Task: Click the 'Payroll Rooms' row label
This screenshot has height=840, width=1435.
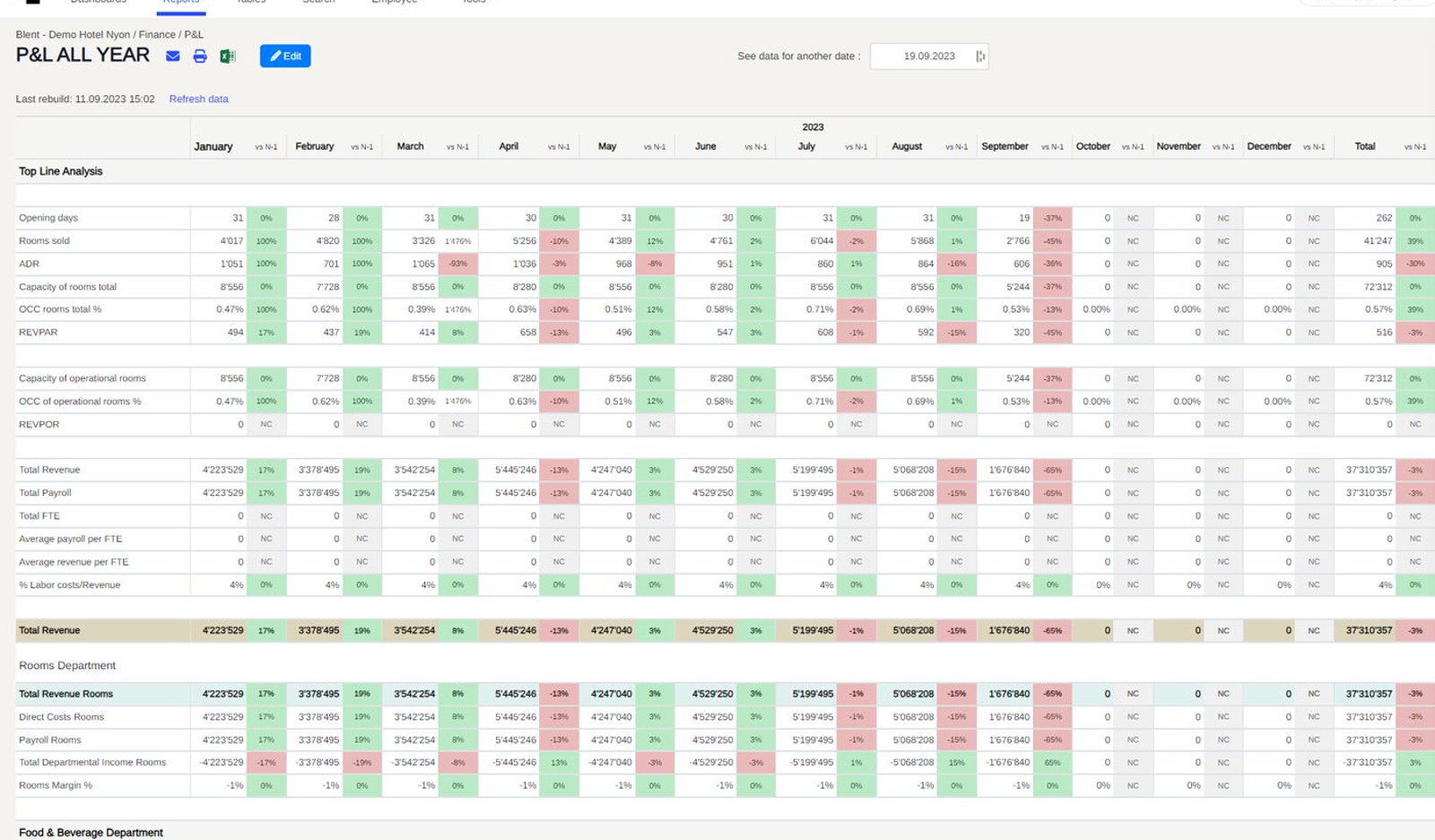Action: [50, 740]
